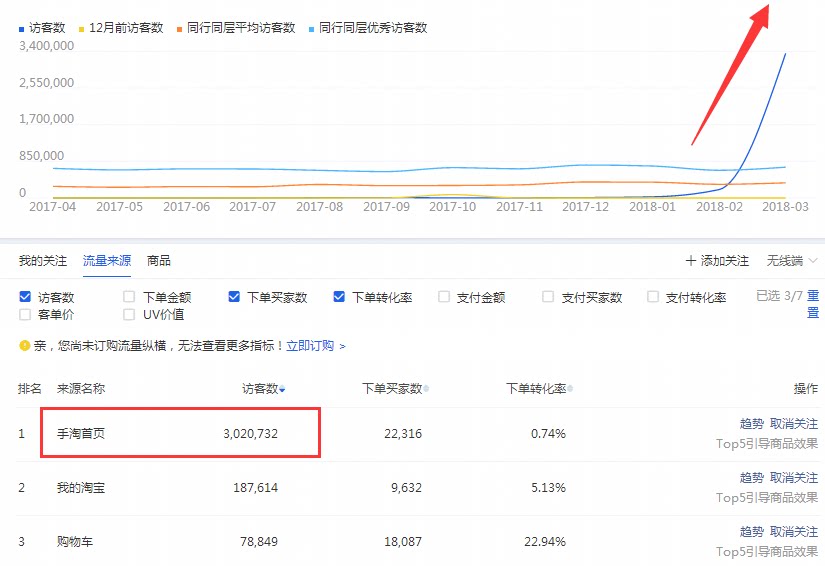Click 取消关注 for 我的淘宝 row
The height and width of the screenshot is (566, 825).
[x=793, y=478]
